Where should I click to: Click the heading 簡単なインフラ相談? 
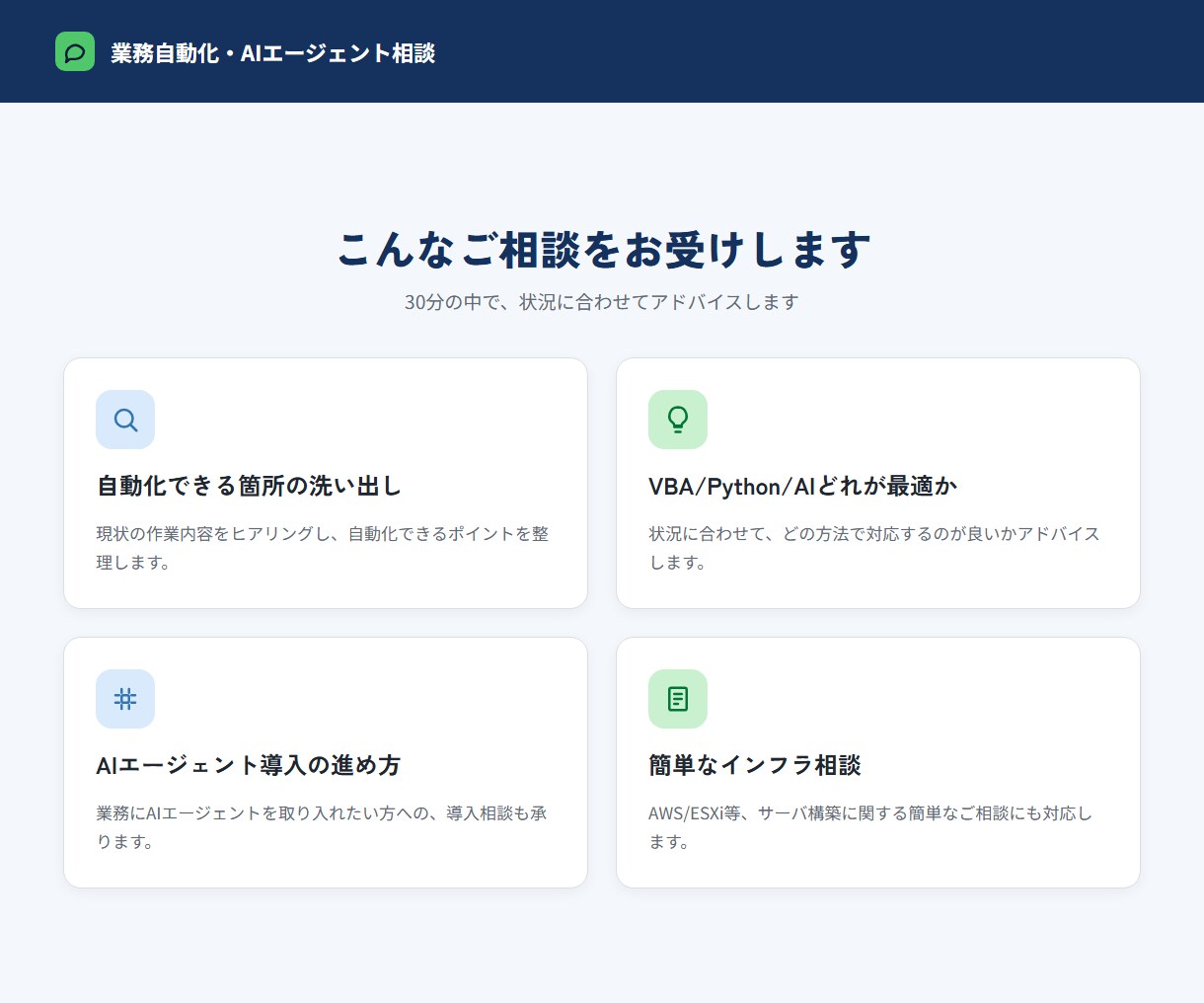tap(755, 765)
